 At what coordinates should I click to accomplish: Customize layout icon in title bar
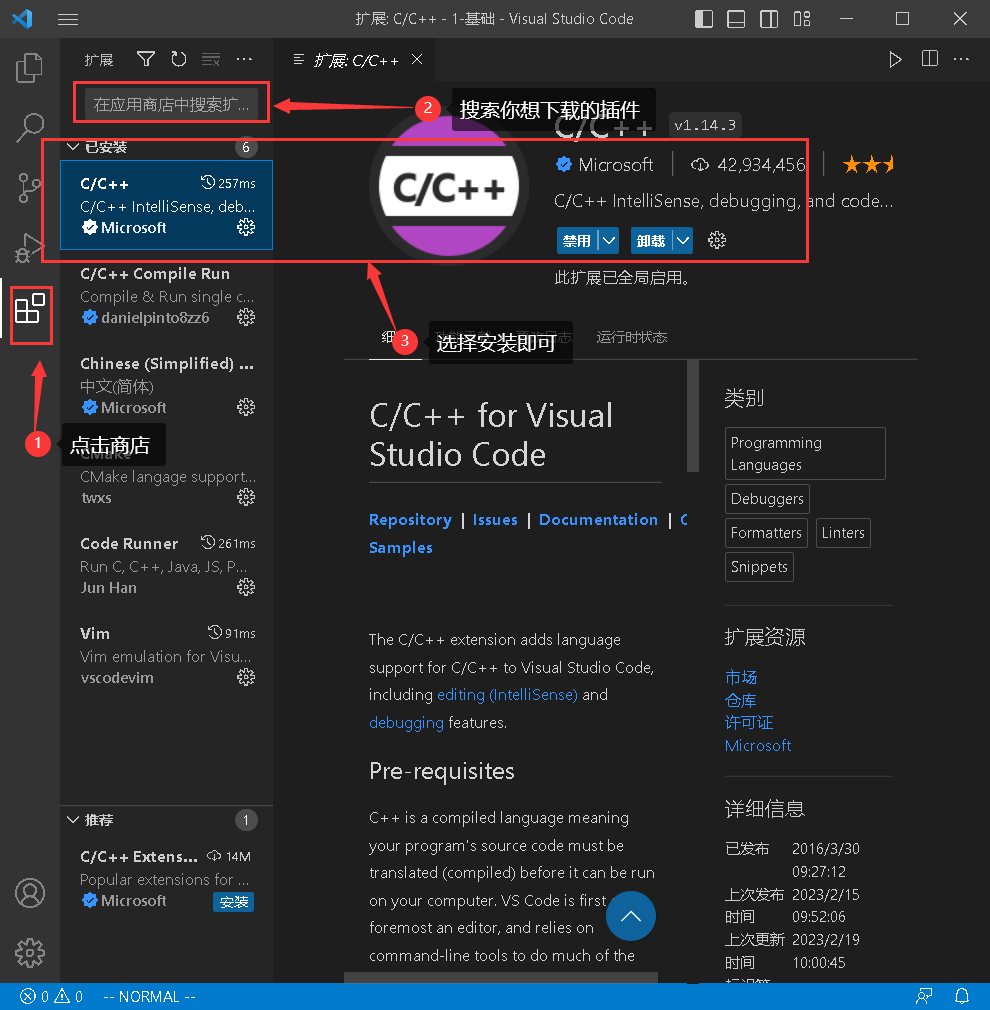(802, 19)
